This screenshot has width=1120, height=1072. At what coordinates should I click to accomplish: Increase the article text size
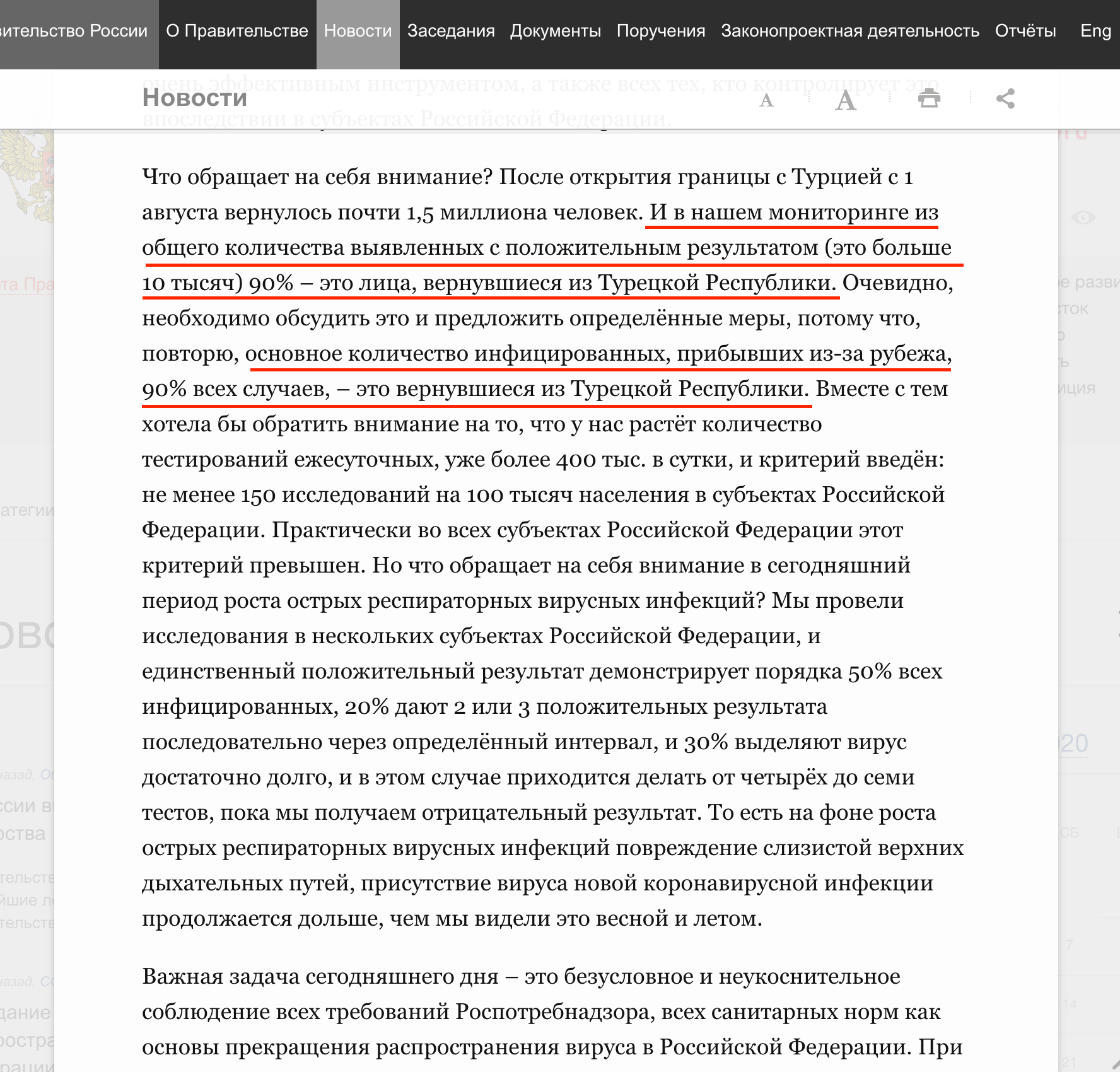[845, 99]
